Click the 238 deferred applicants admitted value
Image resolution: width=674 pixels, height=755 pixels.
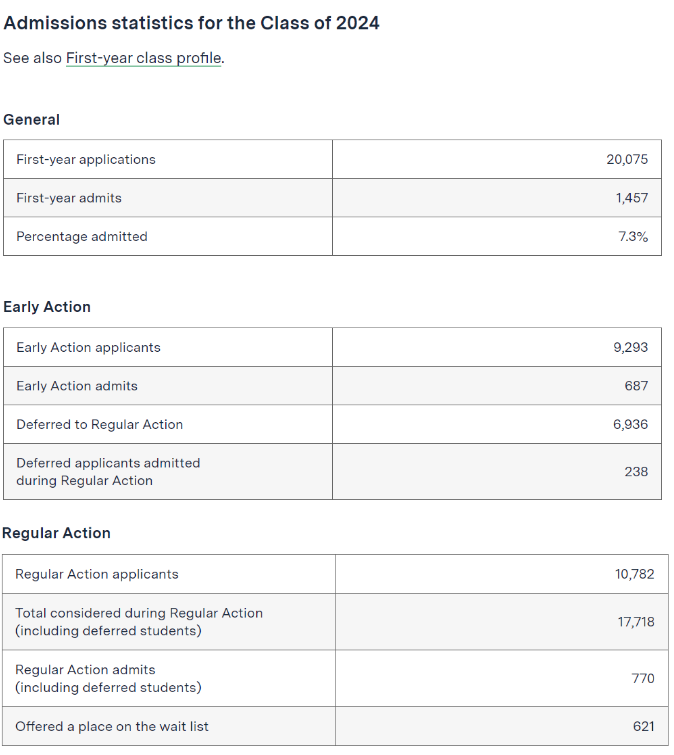point(636,471)
